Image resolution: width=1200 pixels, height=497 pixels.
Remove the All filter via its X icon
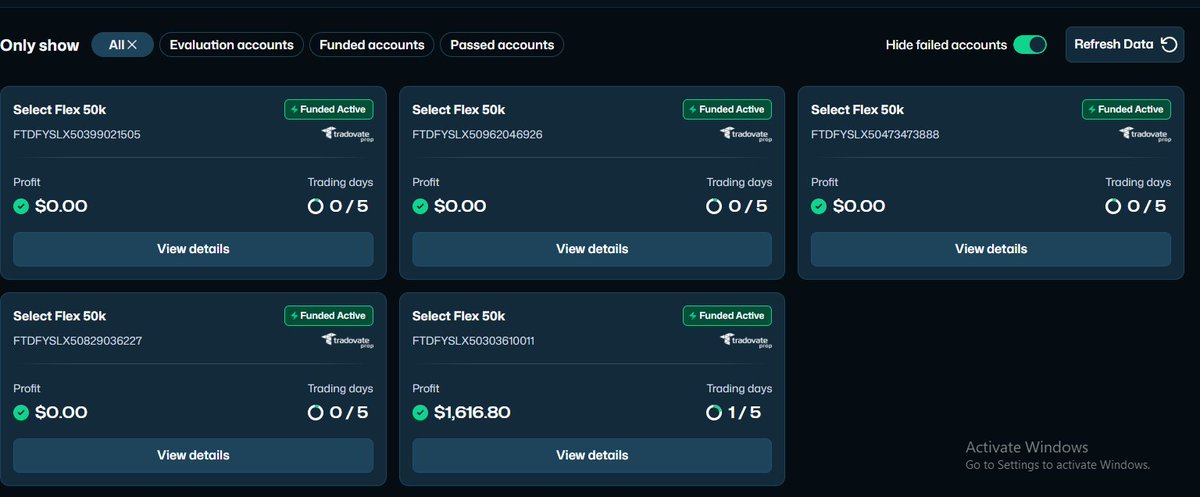tap(133, 45)
